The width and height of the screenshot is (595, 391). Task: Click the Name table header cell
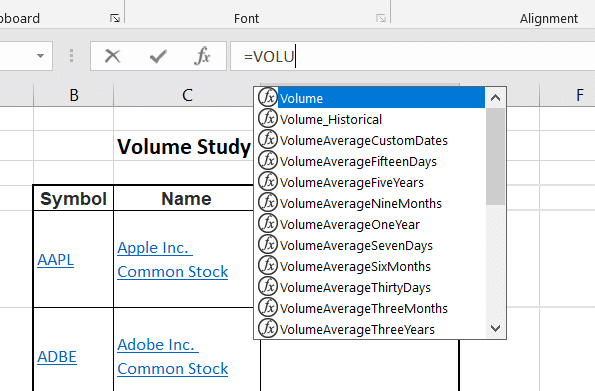click(186, 198)
